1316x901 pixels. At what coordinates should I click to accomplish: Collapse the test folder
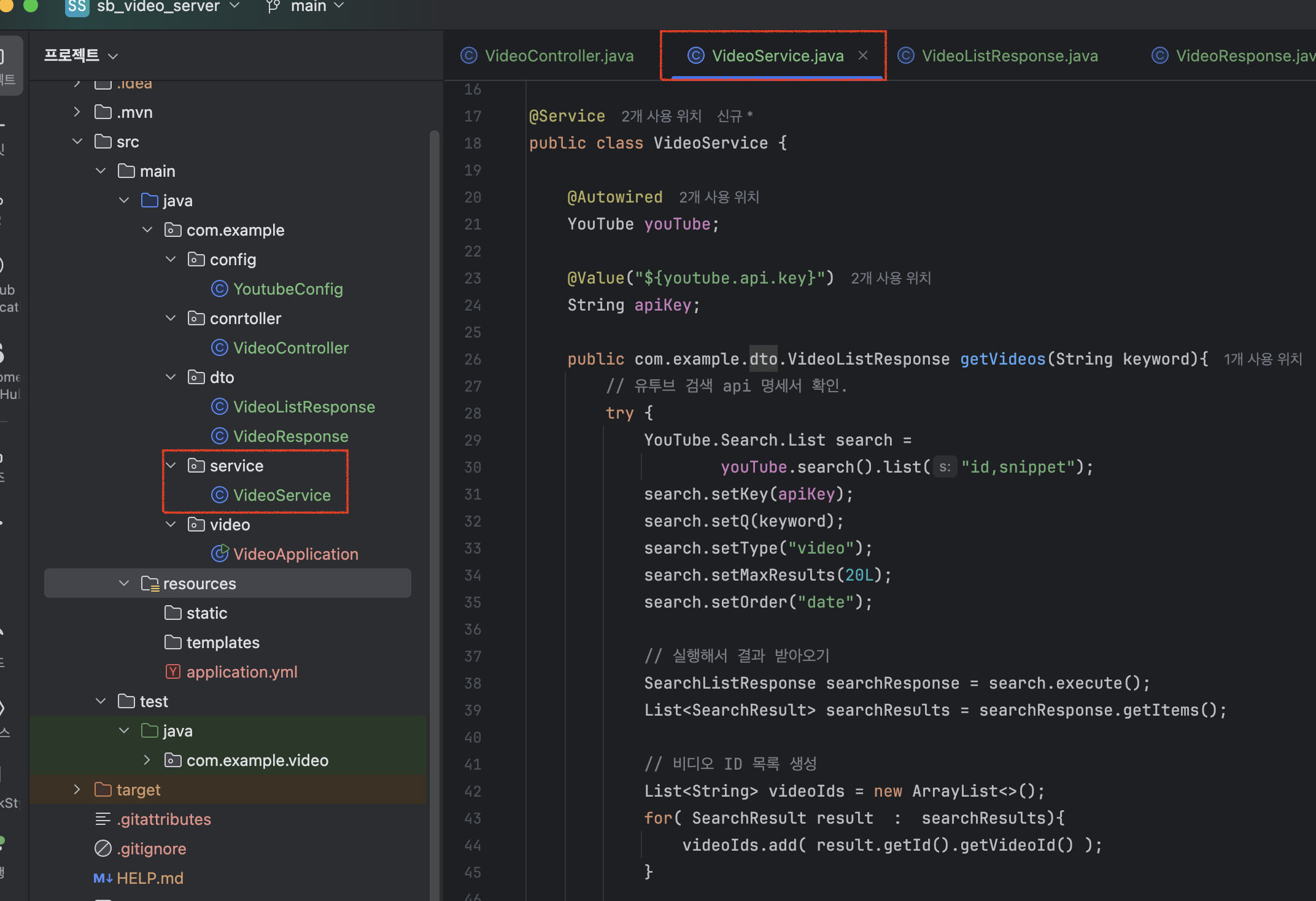pyautogui.click(x=101, y=702)
